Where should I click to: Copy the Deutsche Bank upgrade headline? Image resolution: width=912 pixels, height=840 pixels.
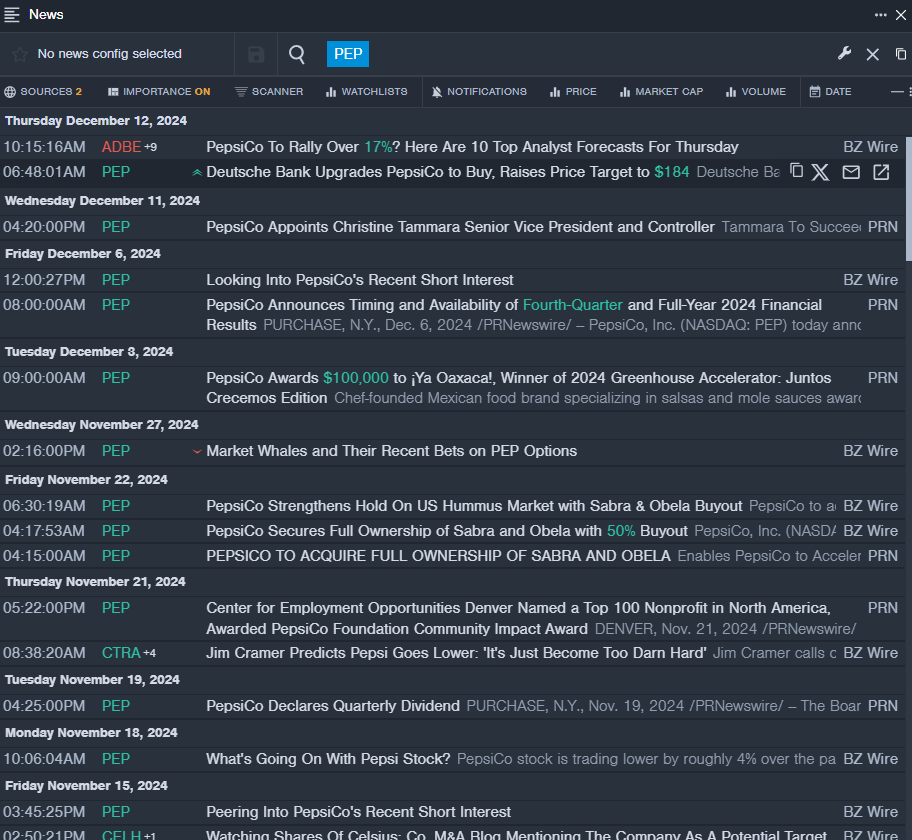point(797,172)
